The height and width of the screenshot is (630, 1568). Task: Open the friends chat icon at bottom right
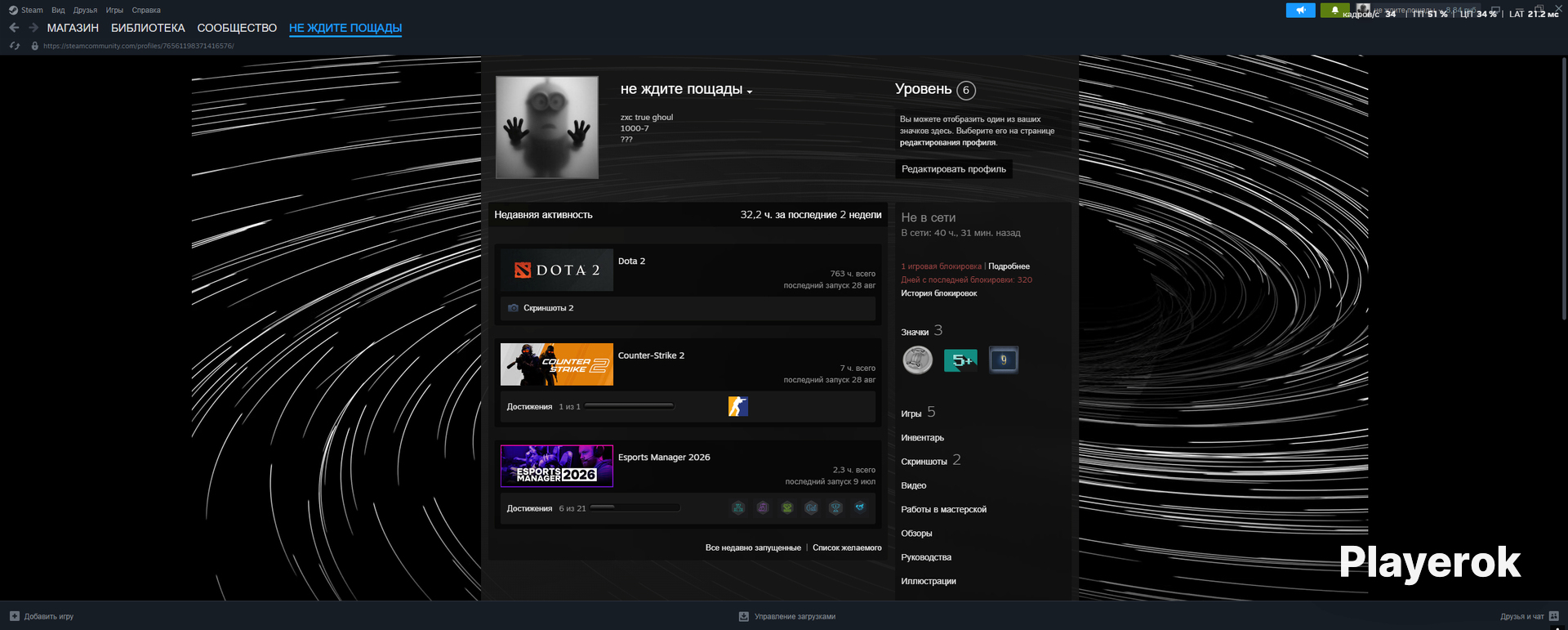[1554, 616]
